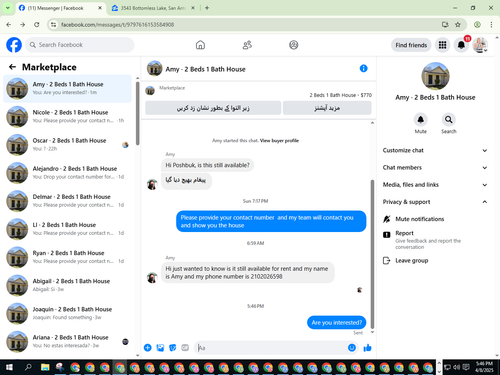
Task: Report this conversation
Action: 435,240
